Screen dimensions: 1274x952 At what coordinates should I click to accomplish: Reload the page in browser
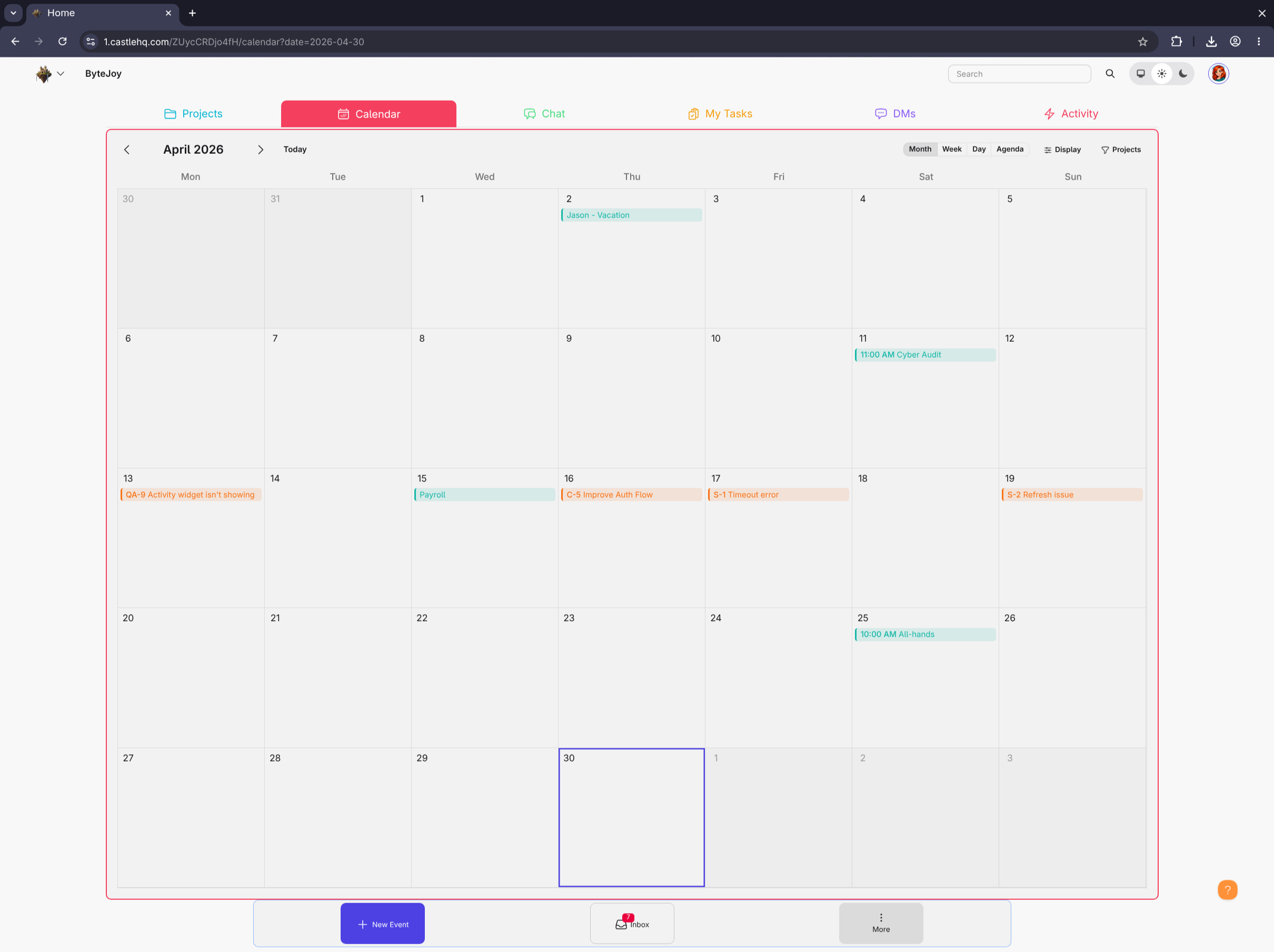point(62,42)
